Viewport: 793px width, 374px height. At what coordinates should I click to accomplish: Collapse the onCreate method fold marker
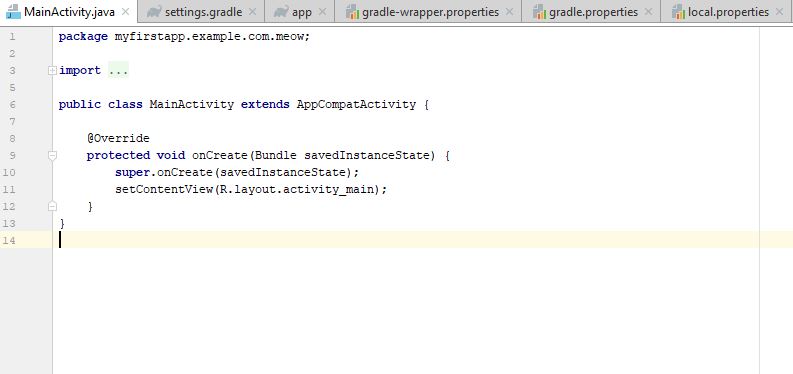click(52, 156)
